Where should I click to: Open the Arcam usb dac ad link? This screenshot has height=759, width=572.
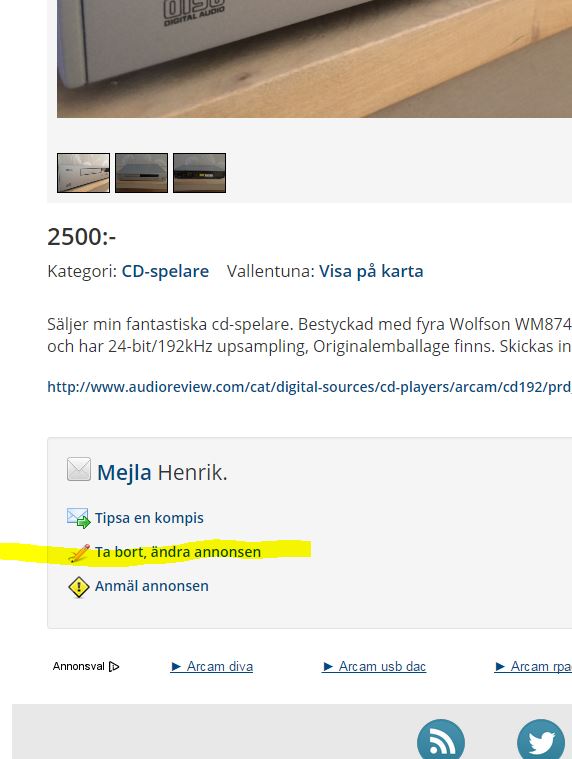pyautogui.click(x=374, y=667)
